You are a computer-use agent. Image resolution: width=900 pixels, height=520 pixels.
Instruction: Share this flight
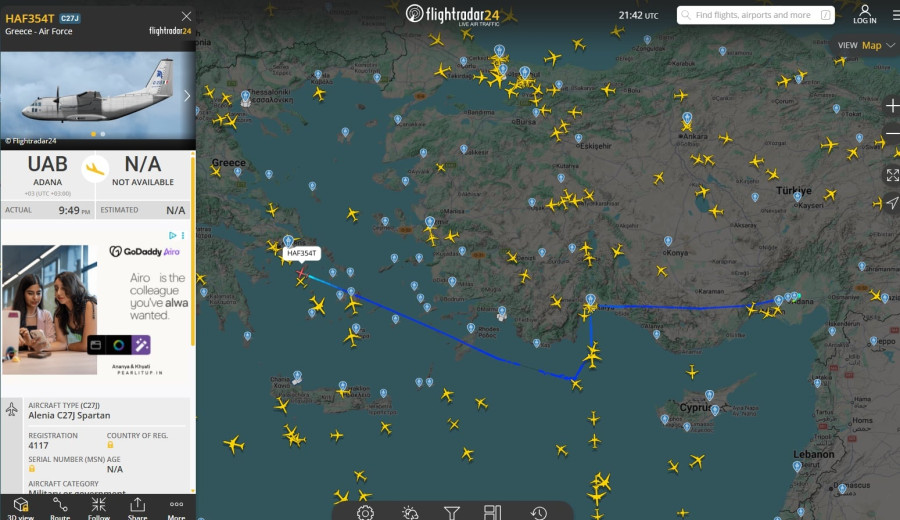[137, 507]
